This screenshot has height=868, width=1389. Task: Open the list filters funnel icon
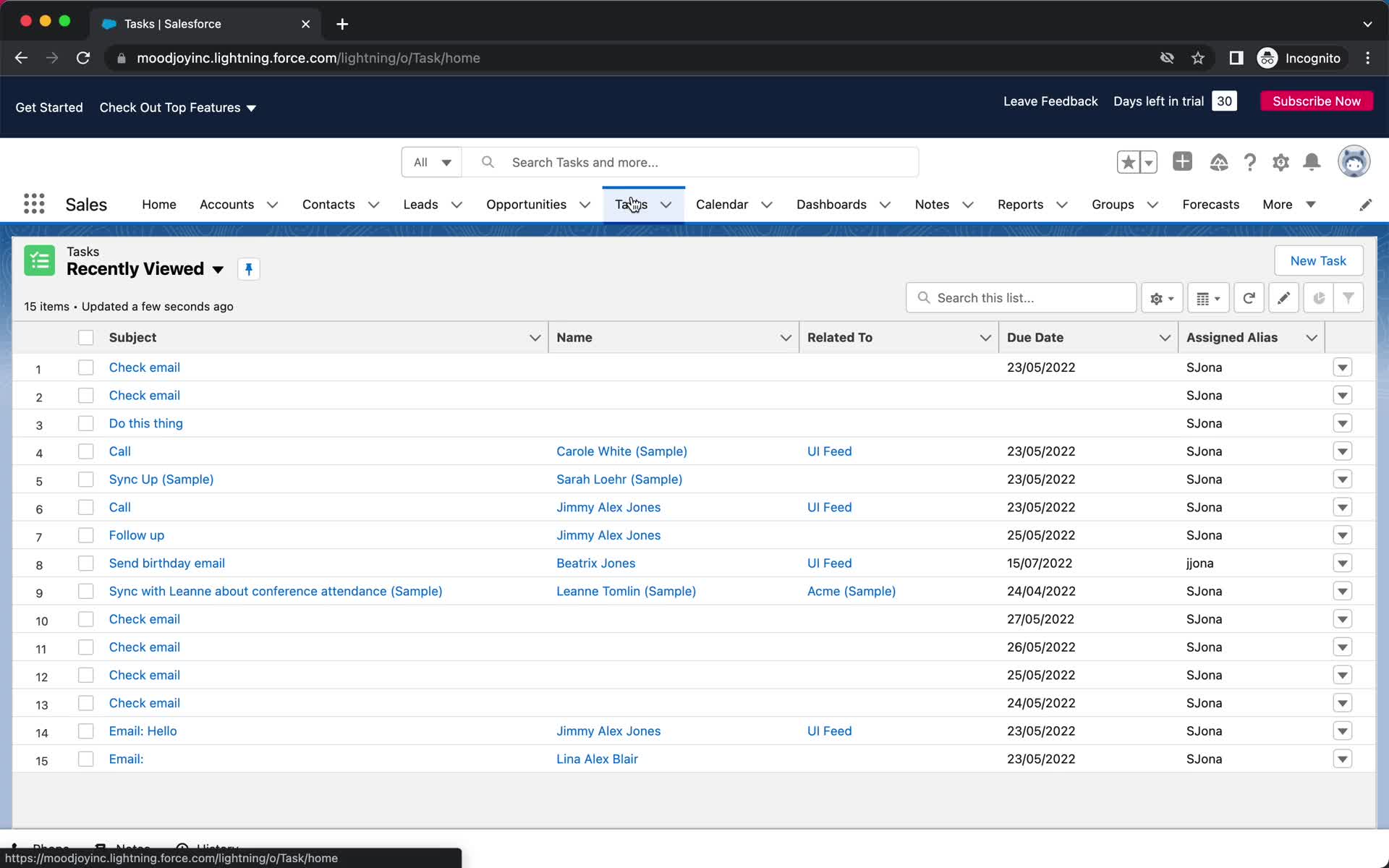point(1348,298)
